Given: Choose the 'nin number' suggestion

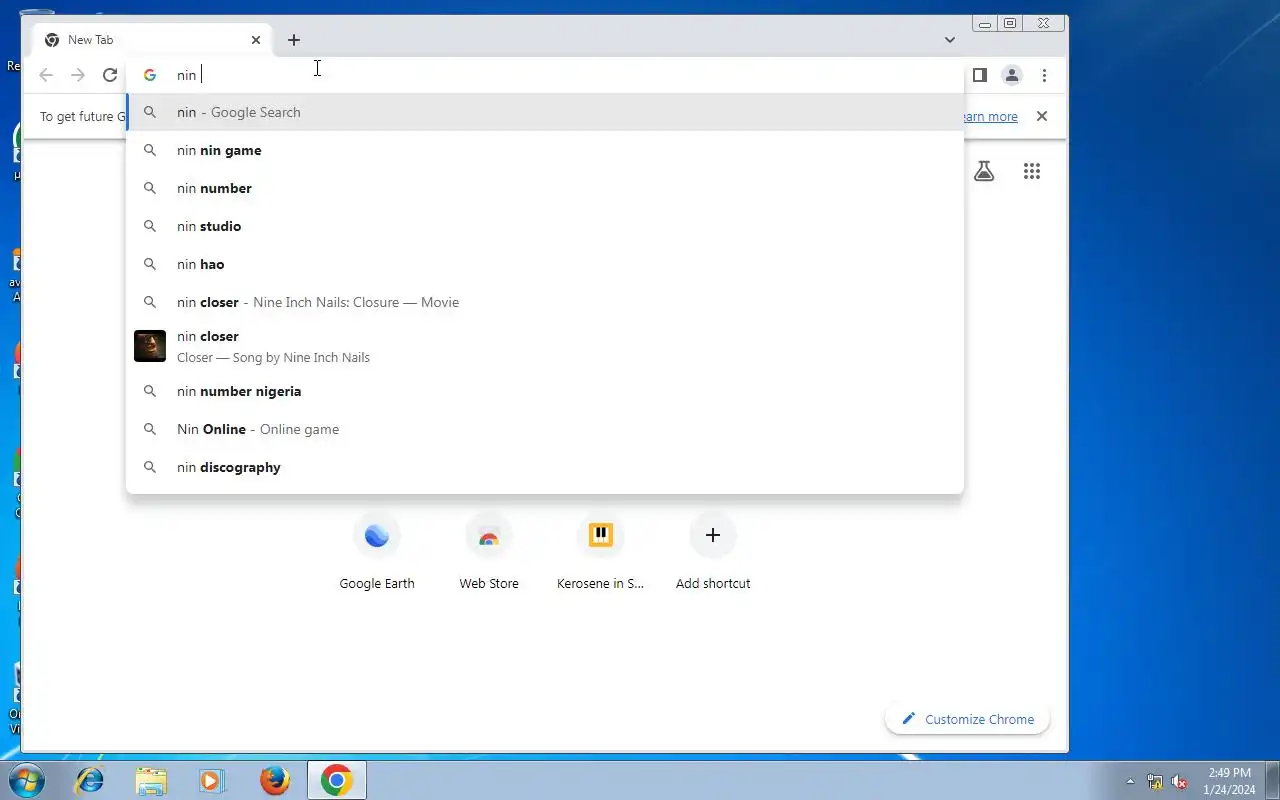Looking at the screenshot, I should coord(545,188).
